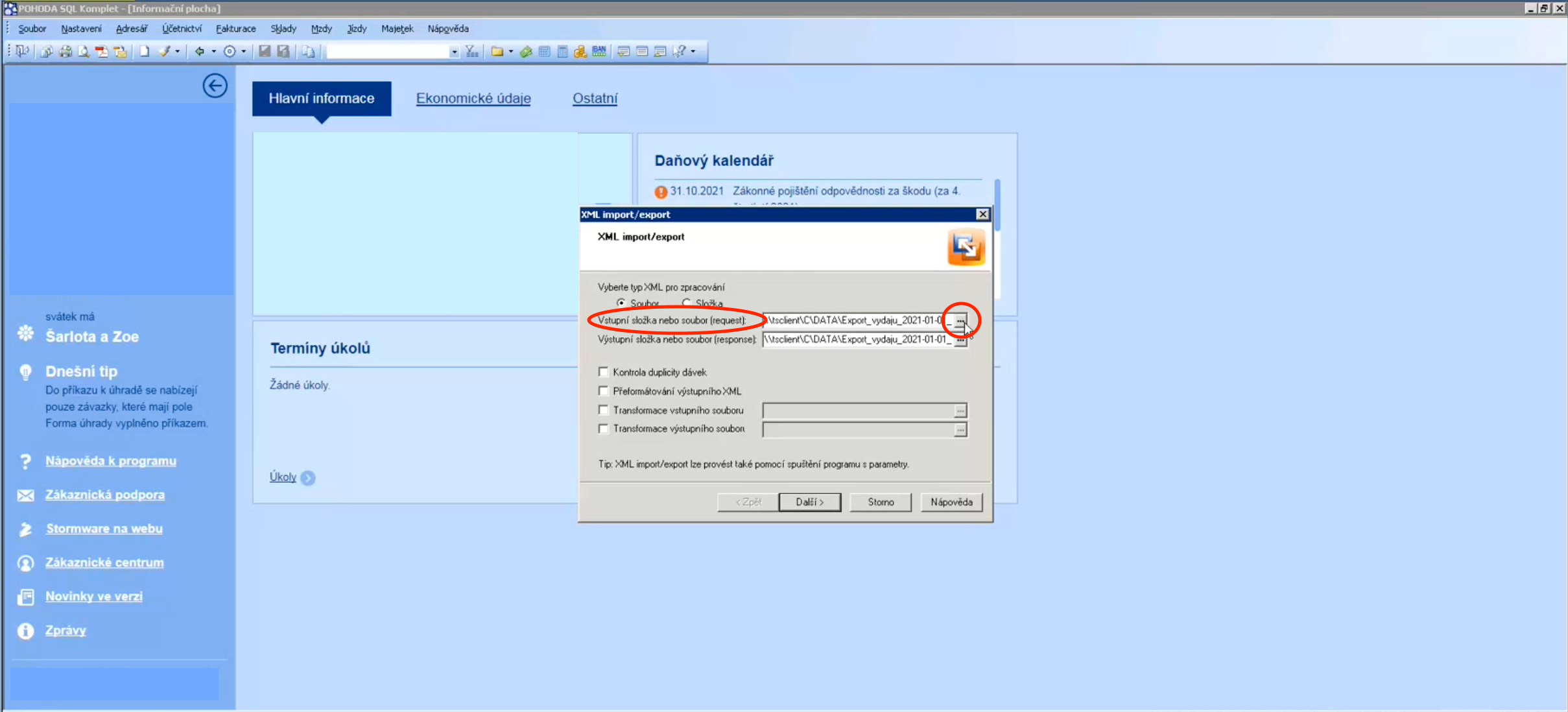Browse for output response file via ... button
This screenshot has height=712, width=1568.
click(960, 340)
